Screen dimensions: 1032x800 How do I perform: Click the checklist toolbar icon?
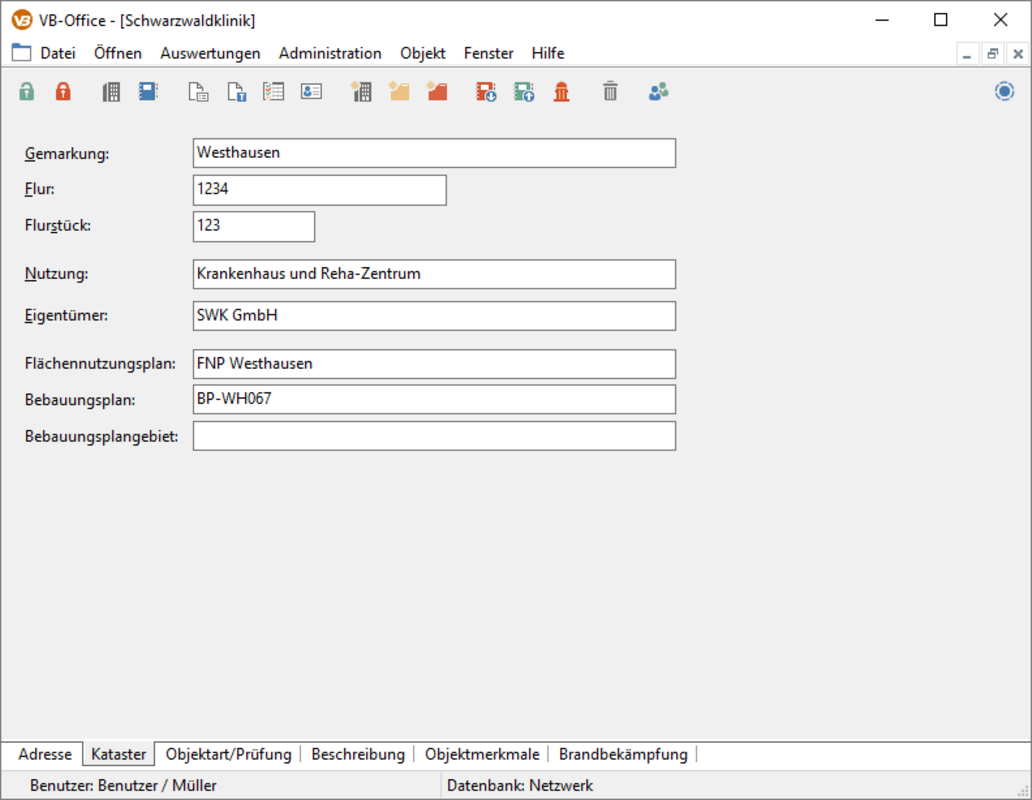[x=274, y=92]
